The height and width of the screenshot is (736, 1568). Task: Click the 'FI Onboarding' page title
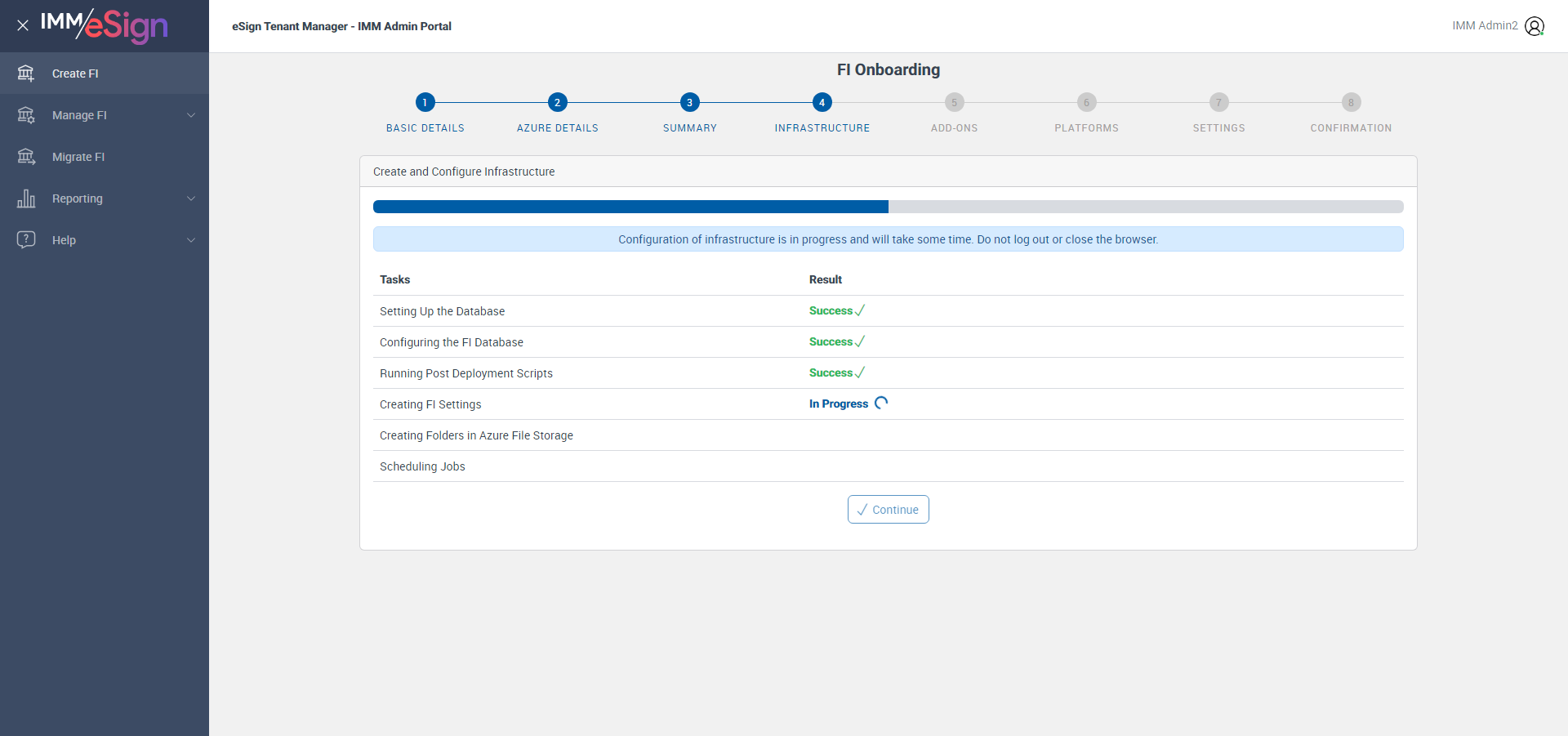click(888, 69)
